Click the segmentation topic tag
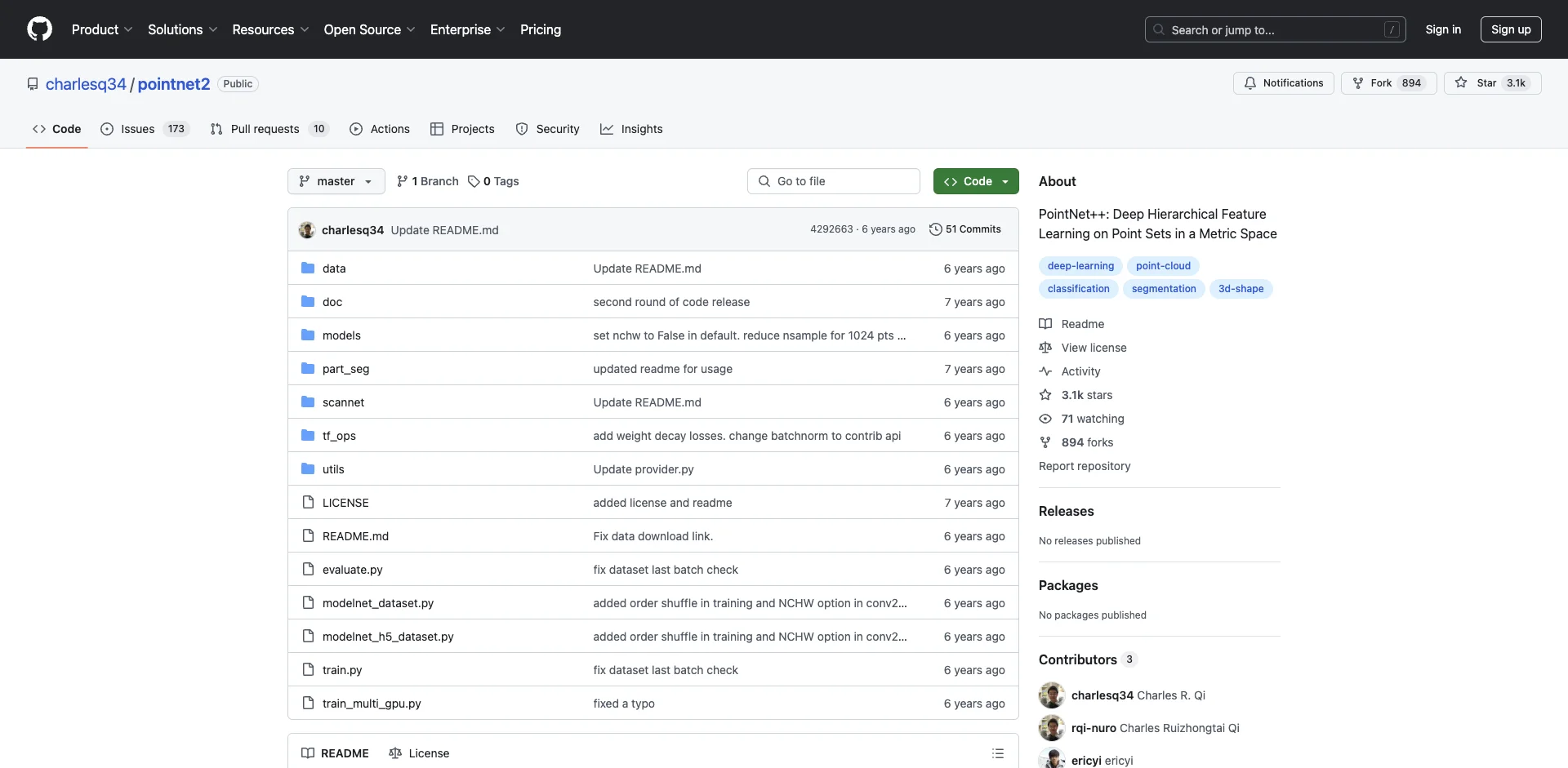The image size is (1568, 768). pos(1164,289)
